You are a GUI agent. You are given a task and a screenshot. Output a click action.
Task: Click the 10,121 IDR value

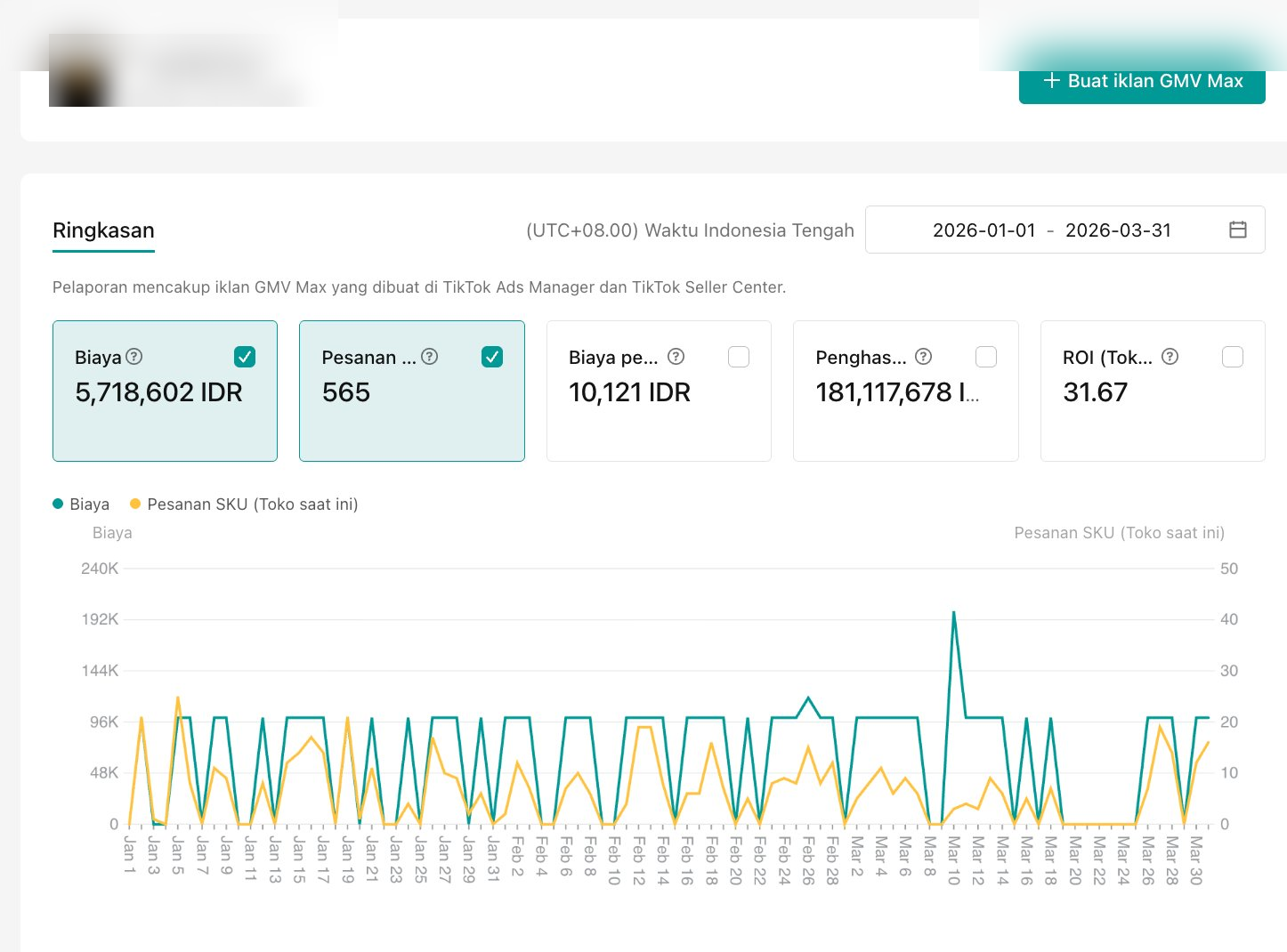coord(629,392)
